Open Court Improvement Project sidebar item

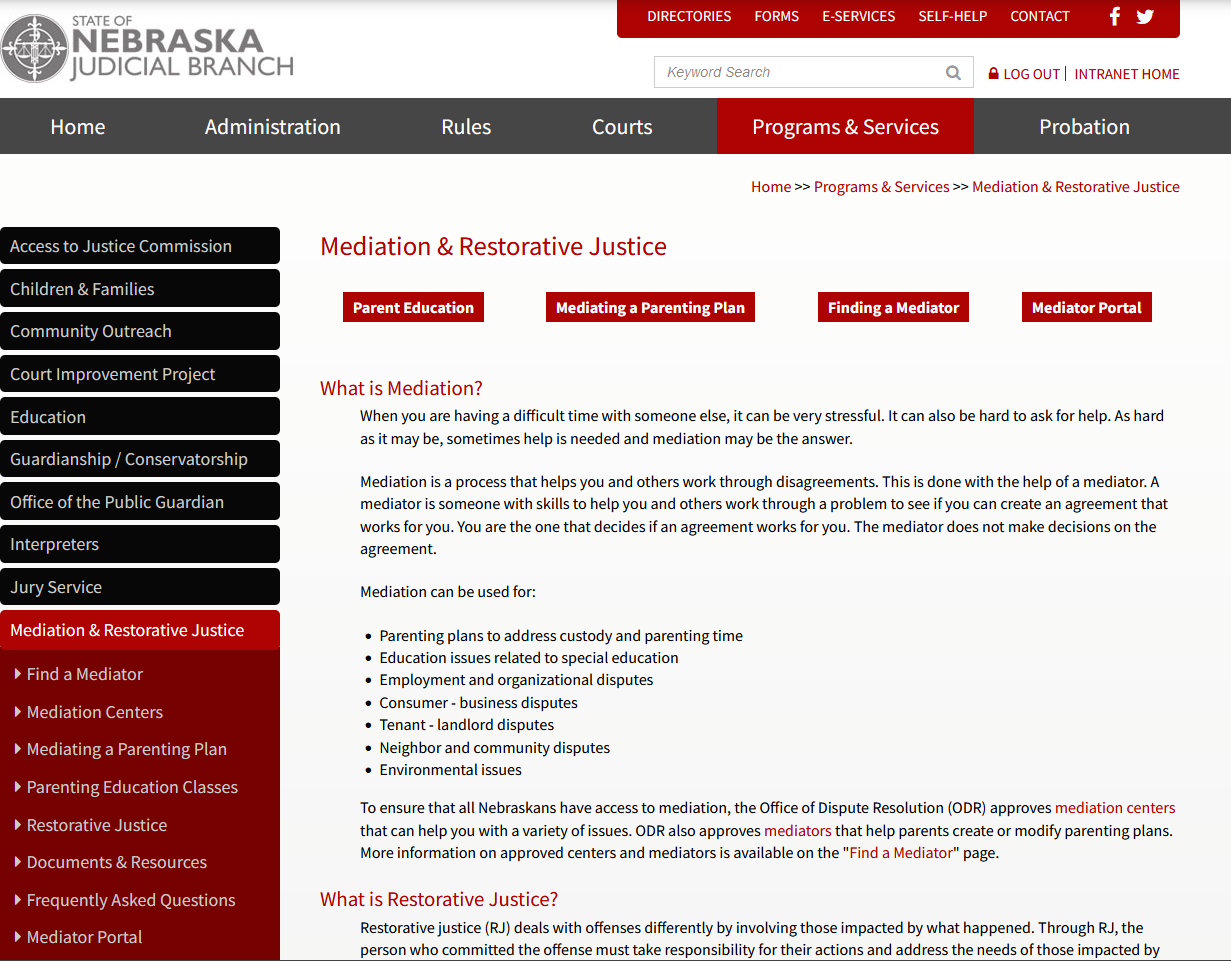click(x=140, y=374)
